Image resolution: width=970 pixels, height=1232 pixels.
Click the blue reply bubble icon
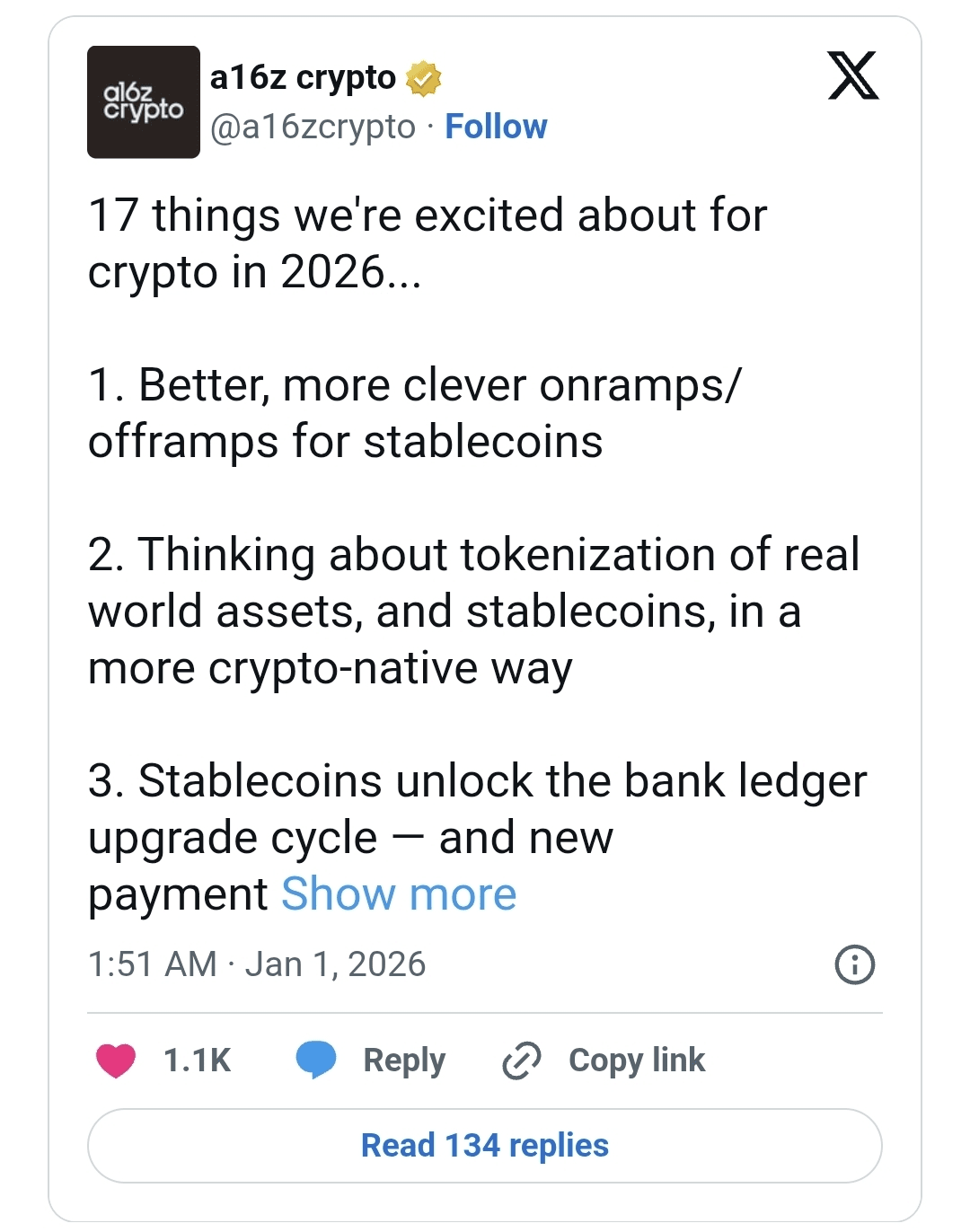point(316,1060)
